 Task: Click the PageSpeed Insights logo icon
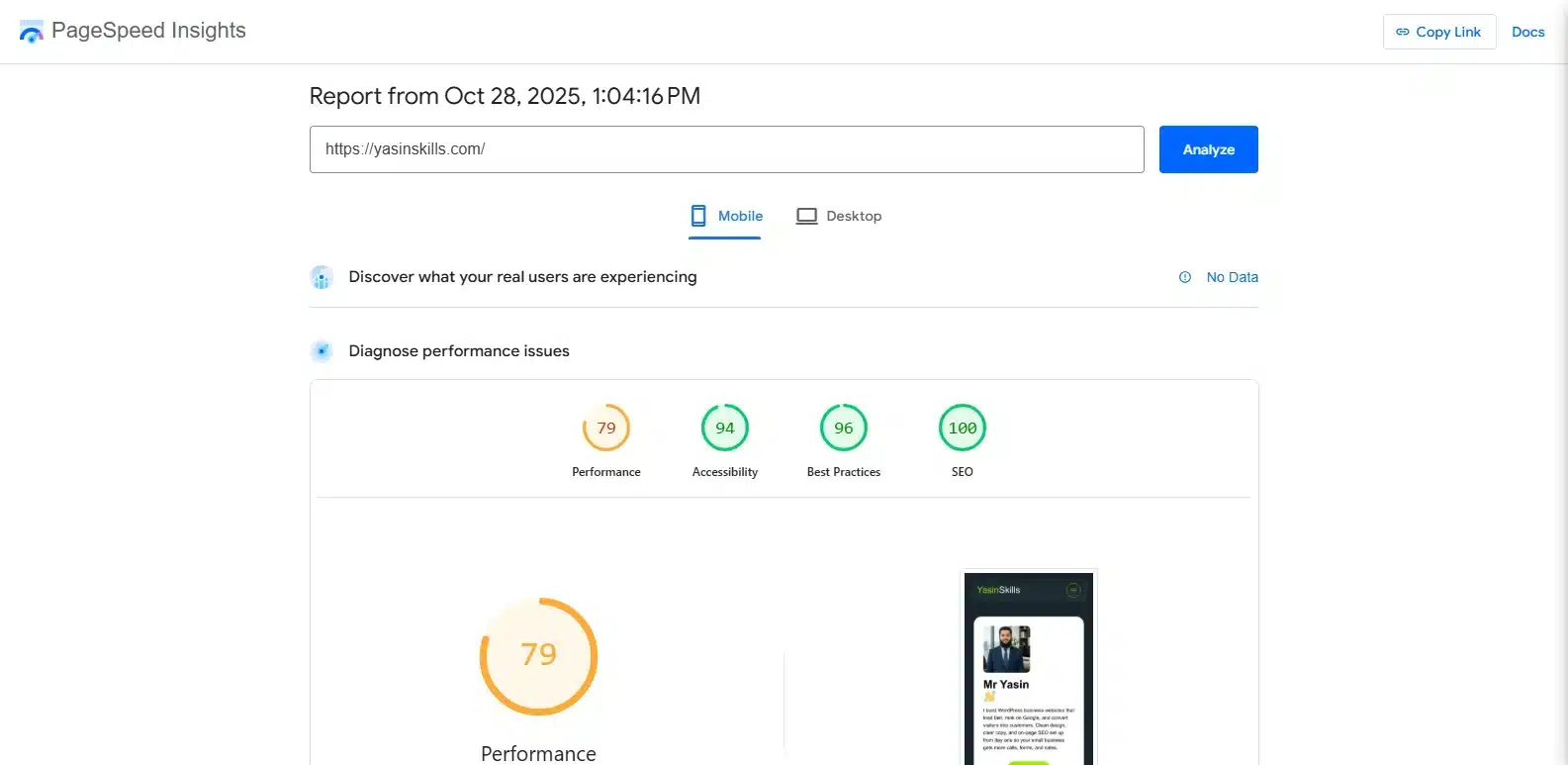pos(32,32)
